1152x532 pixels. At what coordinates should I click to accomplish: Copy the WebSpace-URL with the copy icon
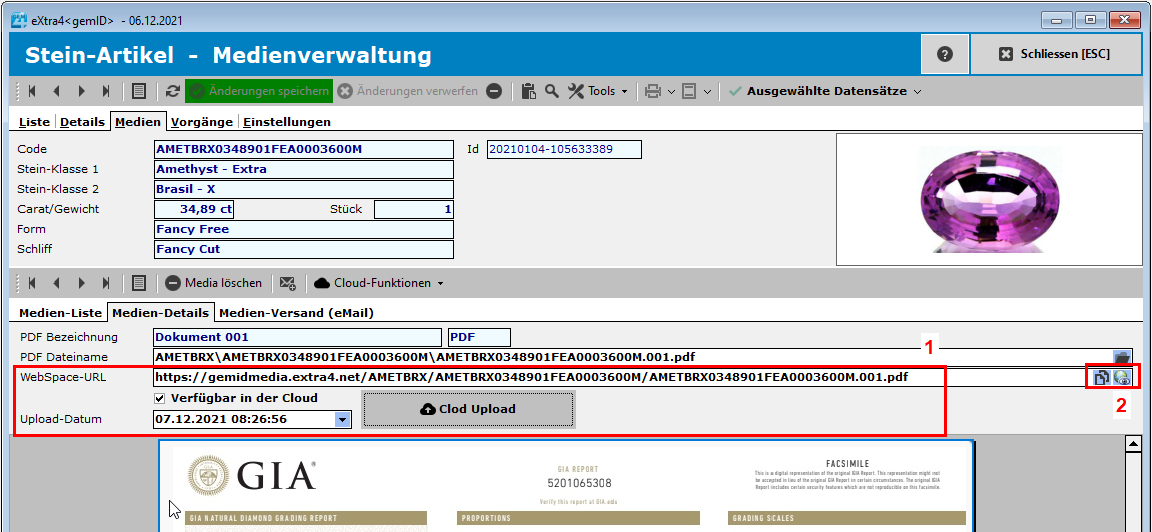click(x=1101, y=378)
